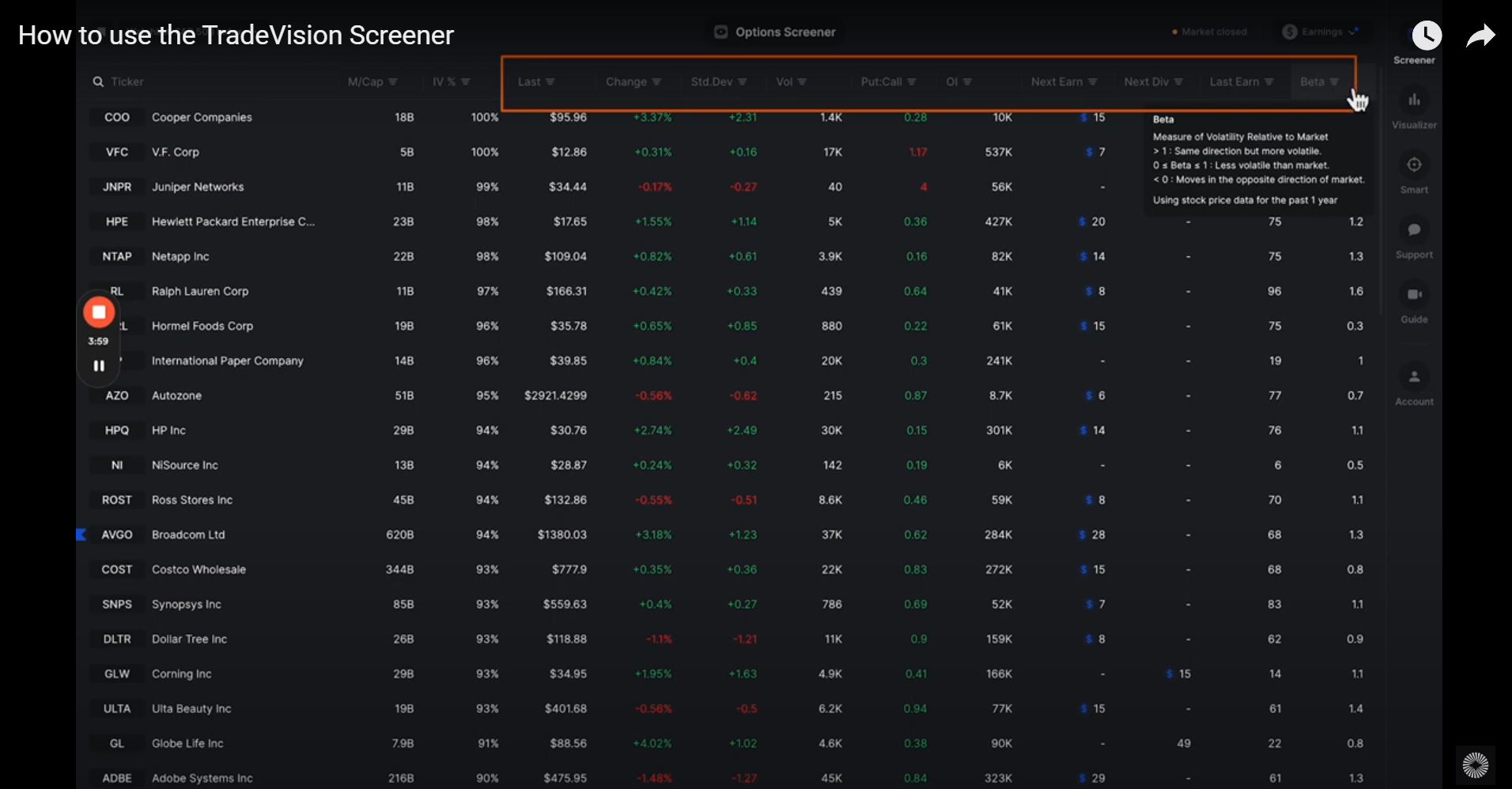
Task: Click the Earnings dollar icon
Action: [x=1289, y=32]
